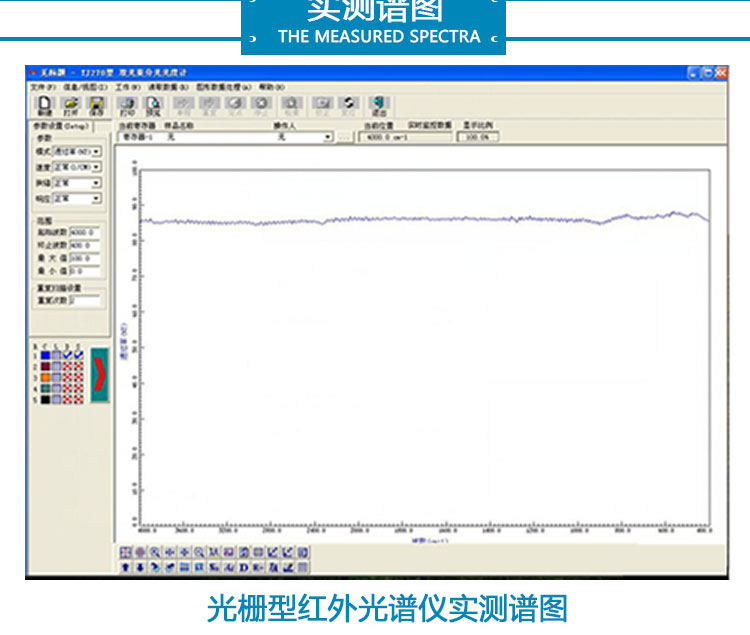The image size is (750, 635).
Task: Click the Exit door toolbar icon
Action: [379, 106]
